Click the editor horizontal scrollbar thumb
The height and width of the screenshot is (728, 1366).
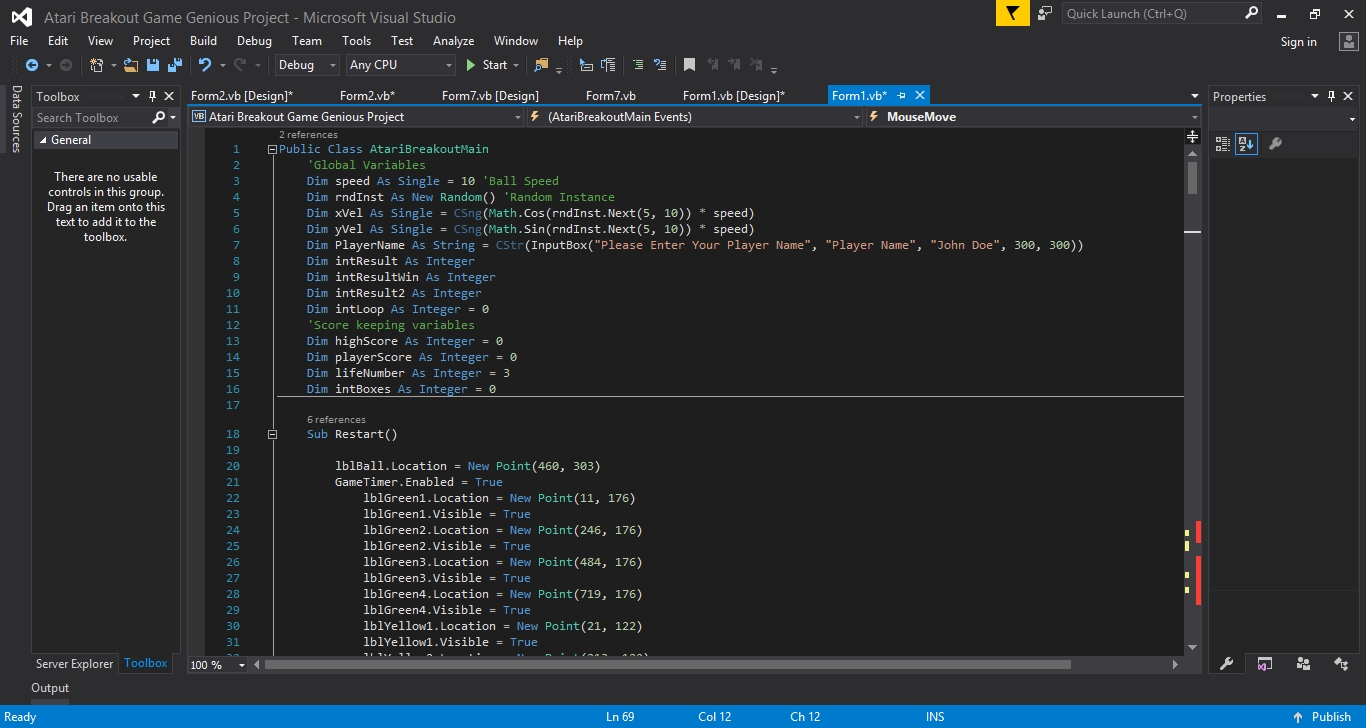pyautogui.click(x=667, y=665)
